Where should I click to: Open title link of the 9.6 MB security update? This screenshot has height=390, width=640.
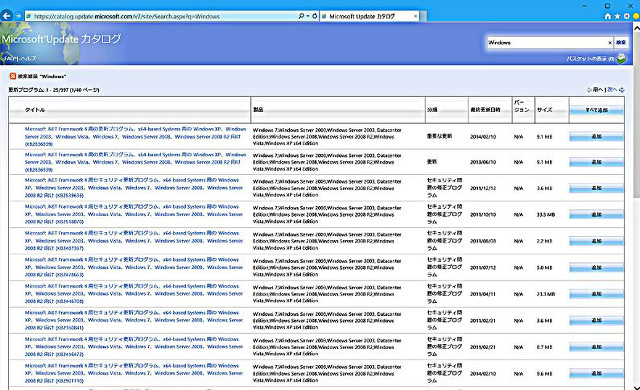(133, 373)
